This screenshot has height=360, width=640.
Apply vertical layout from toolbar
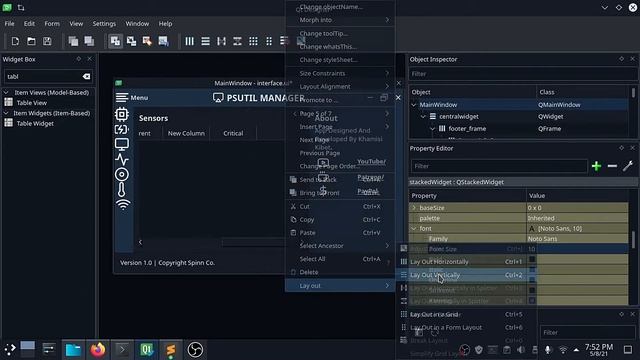click(x=205, y=41)
